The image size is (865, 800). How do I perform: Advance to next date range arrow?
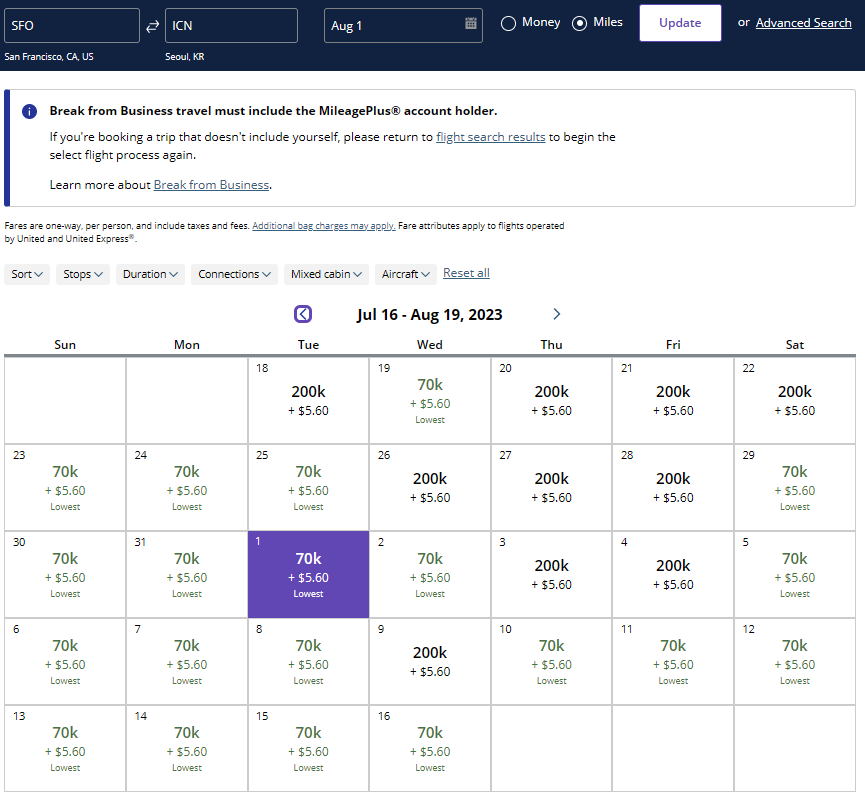(557, 314)
